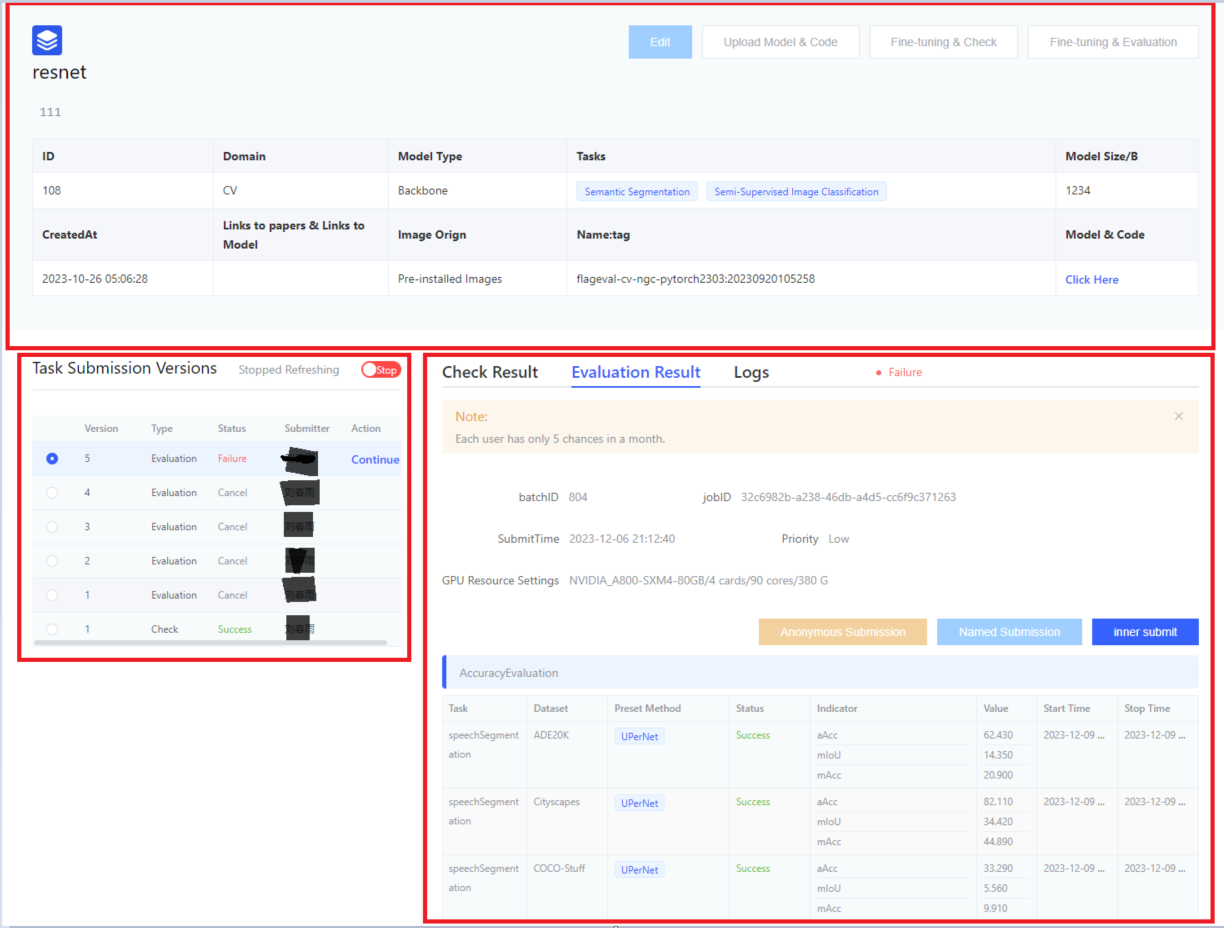Select the Check version radio button
The height and width of the screenshot is (928, 1224).
52,629
